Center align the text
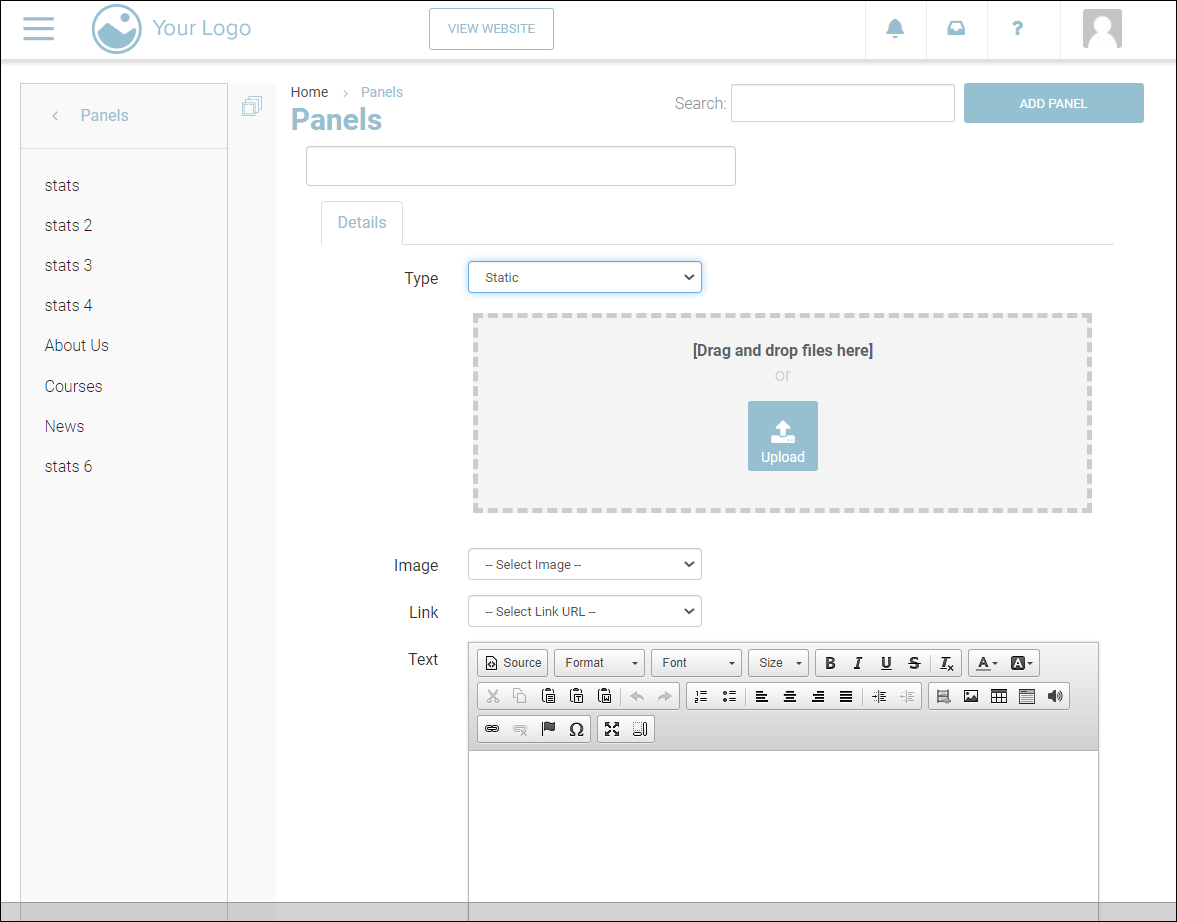This screenshot has height=922, width=1177. tap(790, 696)
